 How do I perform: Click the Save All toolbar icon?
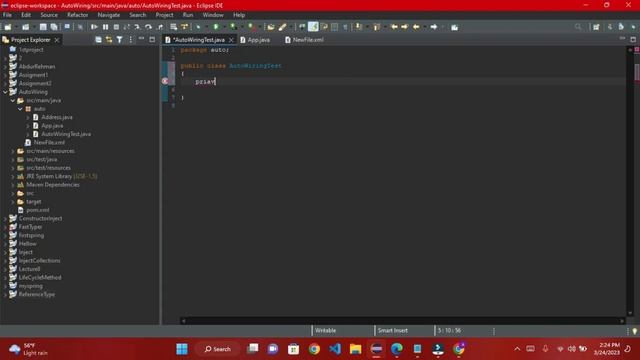tap(54, 27)
